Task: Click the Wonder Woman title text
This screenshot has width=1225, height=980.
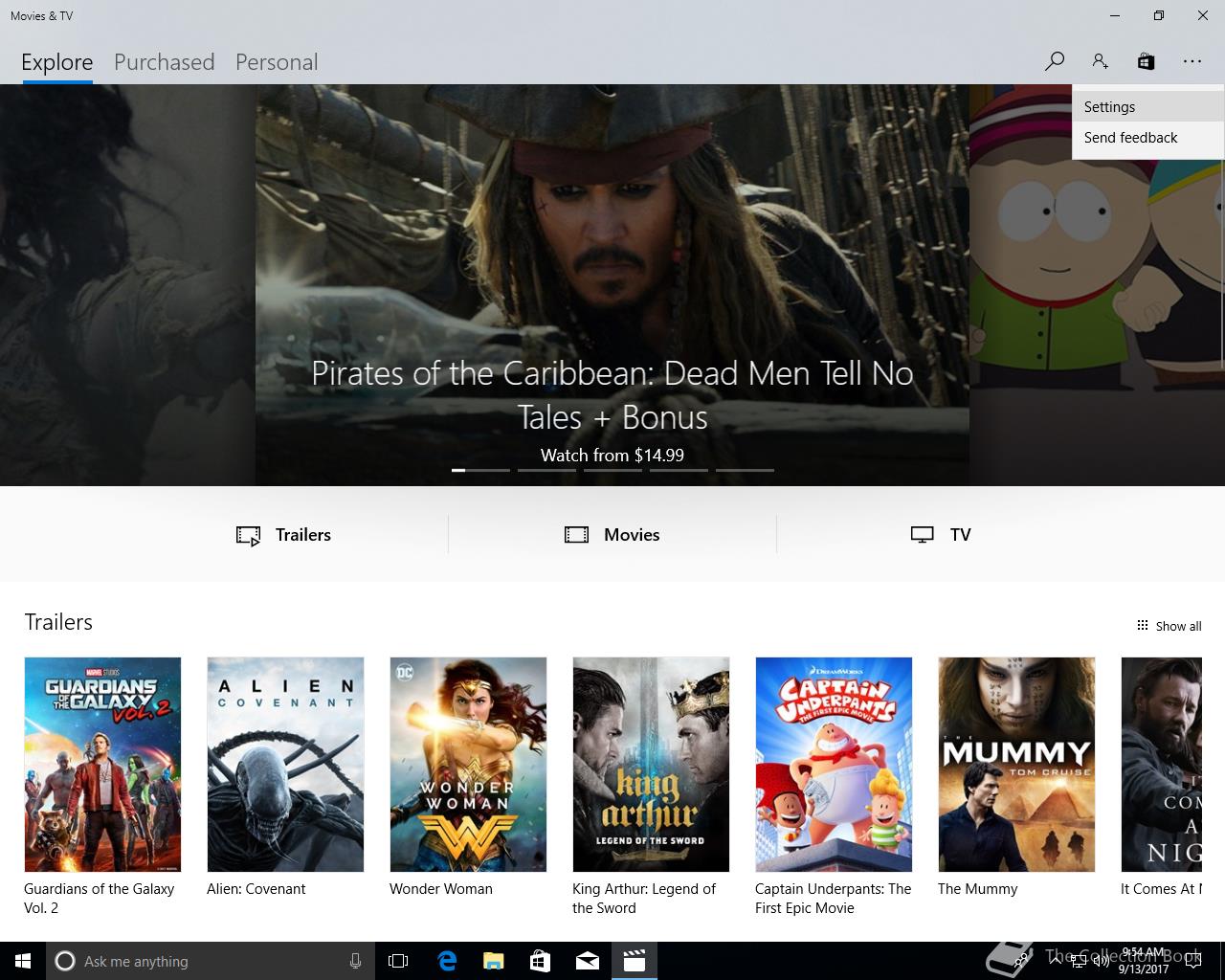Action: click(x=441, y=889)
